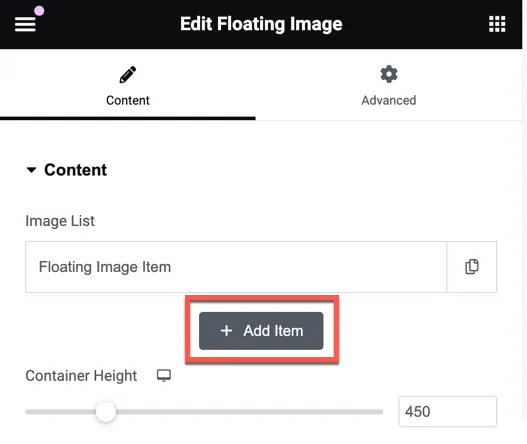Click the gear Advanced icon
Image resolution: width=527 pixels, height=444 pixels.
click(x=389, y=74)
